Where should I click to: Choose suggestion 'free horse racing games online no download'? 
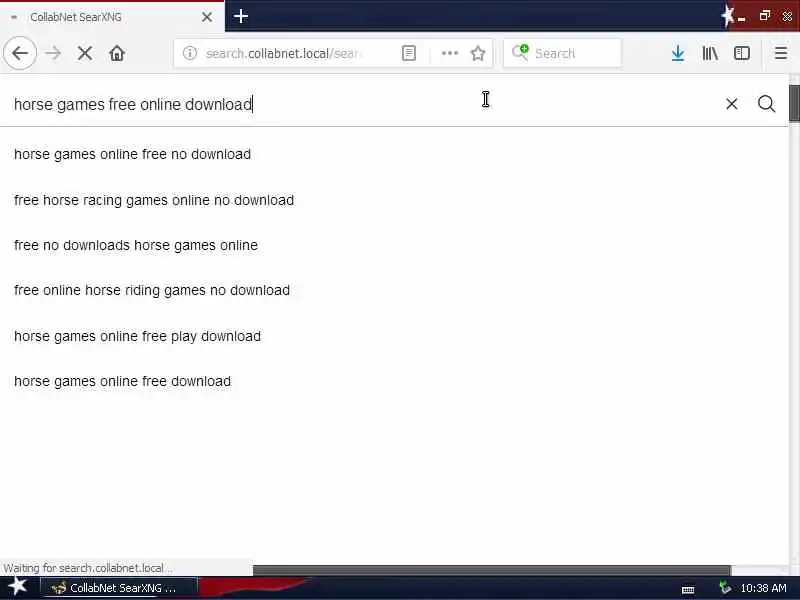(154, 200)
